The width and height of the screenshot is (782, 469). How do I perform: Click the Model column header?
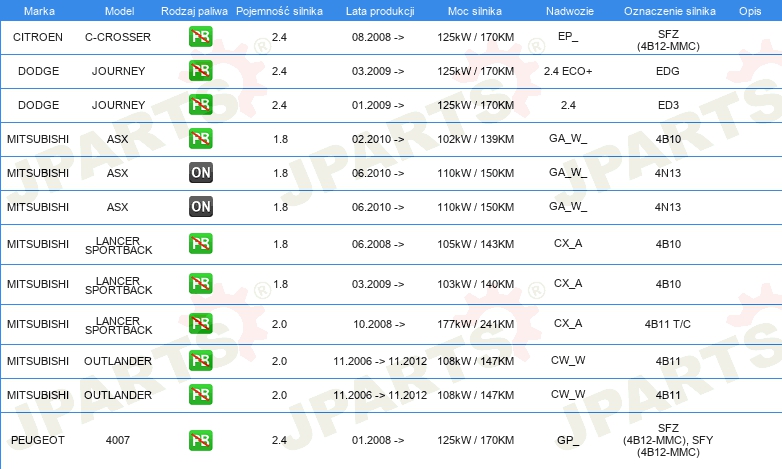[119, 11]
